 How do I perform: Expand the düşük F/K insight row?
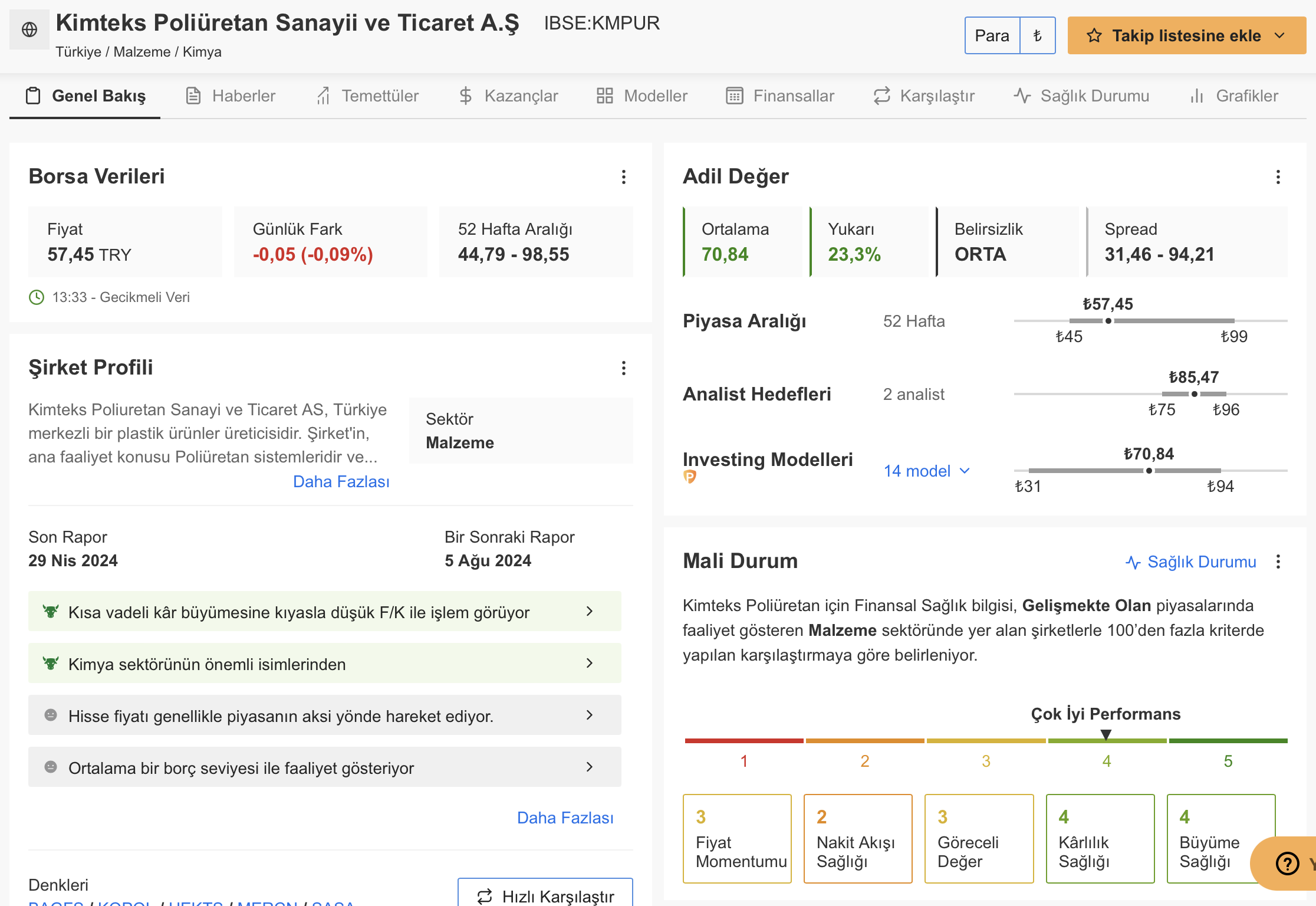[x=325, y=611]
